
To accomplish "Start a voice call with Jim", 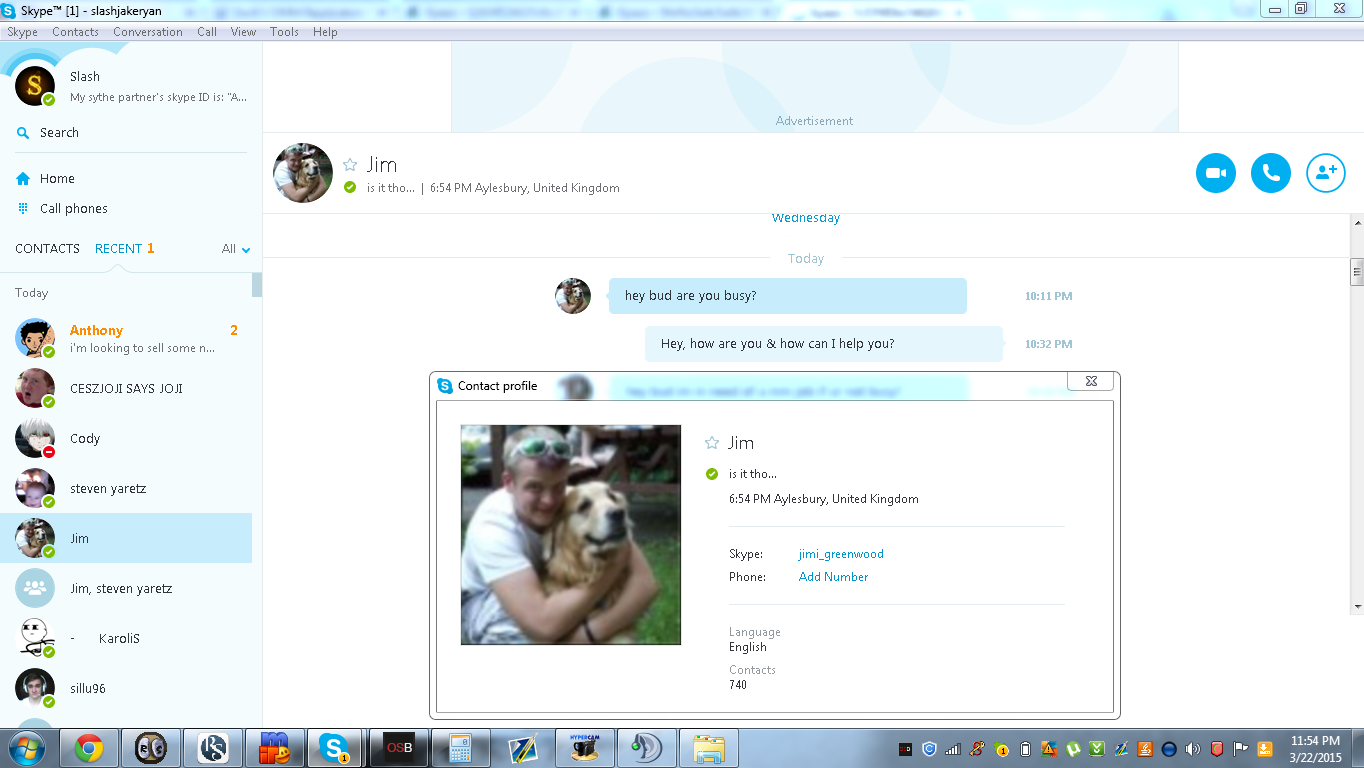I will (1271, 173).
